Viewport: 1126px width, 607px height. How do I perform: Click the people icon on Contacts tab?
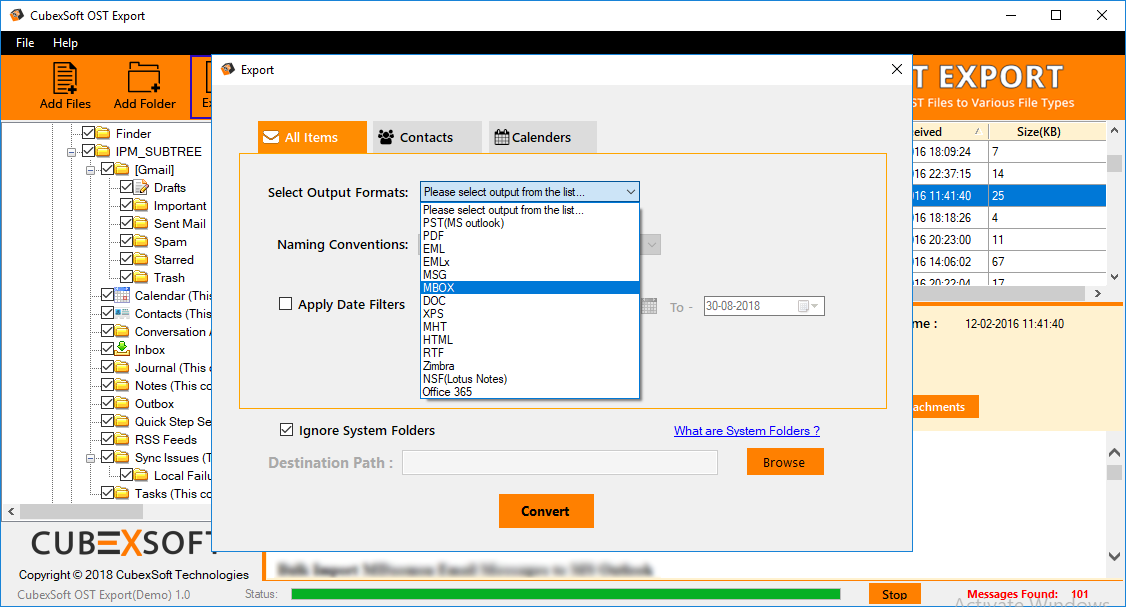[x=386, y=136]
